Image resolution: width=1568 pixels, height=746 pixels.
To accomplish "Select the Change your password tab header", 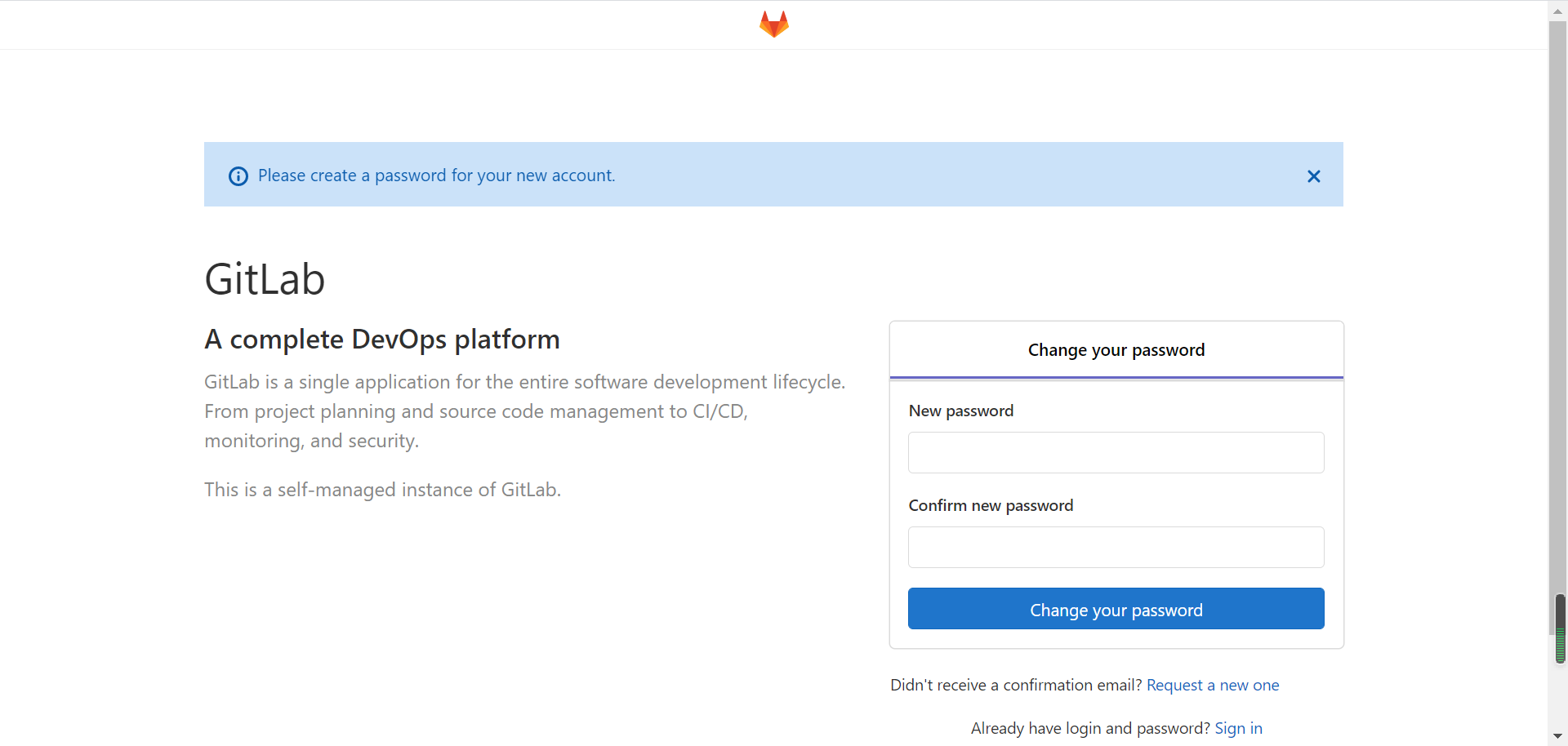I will [1116, 350].
